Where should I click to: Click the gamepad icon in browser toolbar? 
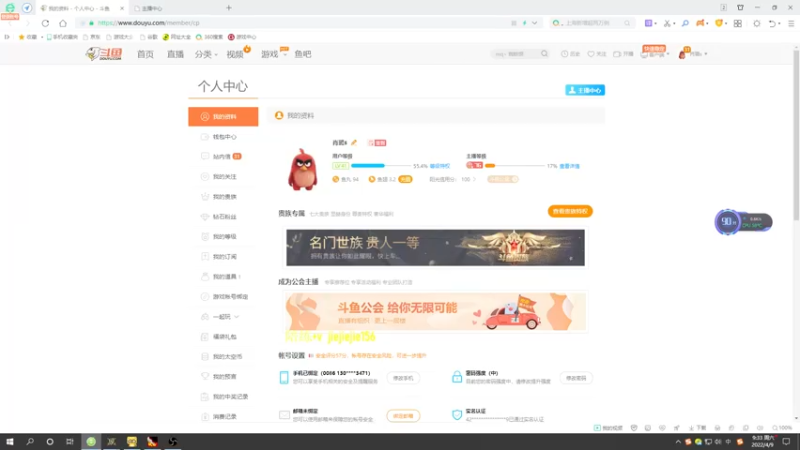pyautogui.click(x=701, y=23)
